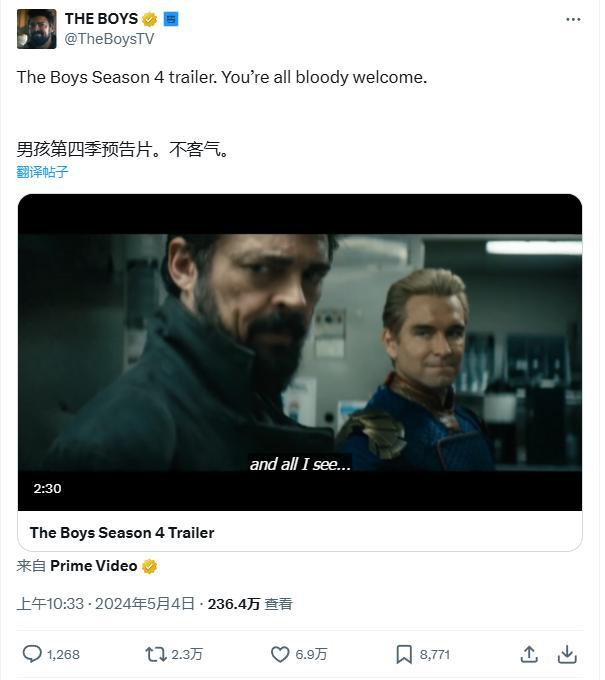Click the THE BOYS display name
Image resolution: width=605 pixels, height=680 pixels.
point(101,19)
